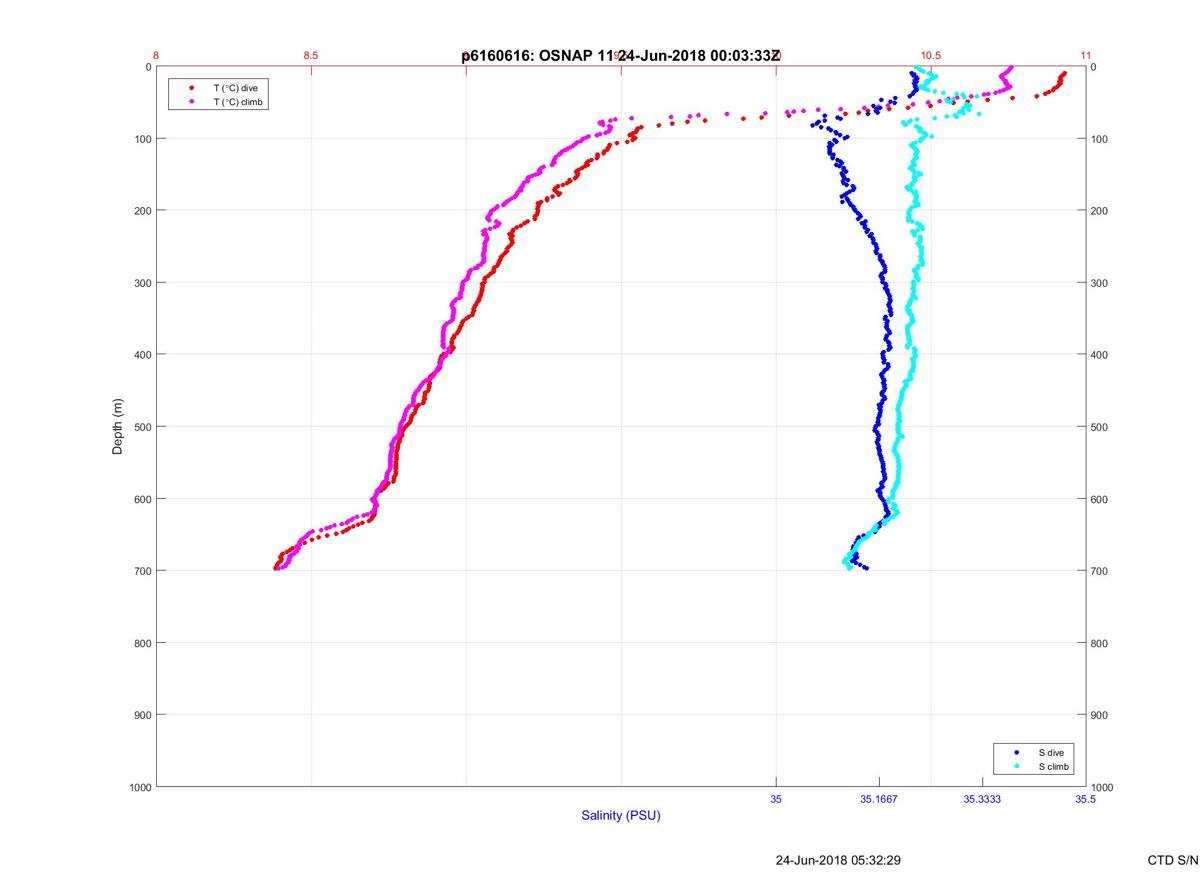Click the 'Depth (m)' axis label

[x=117, y=427]
